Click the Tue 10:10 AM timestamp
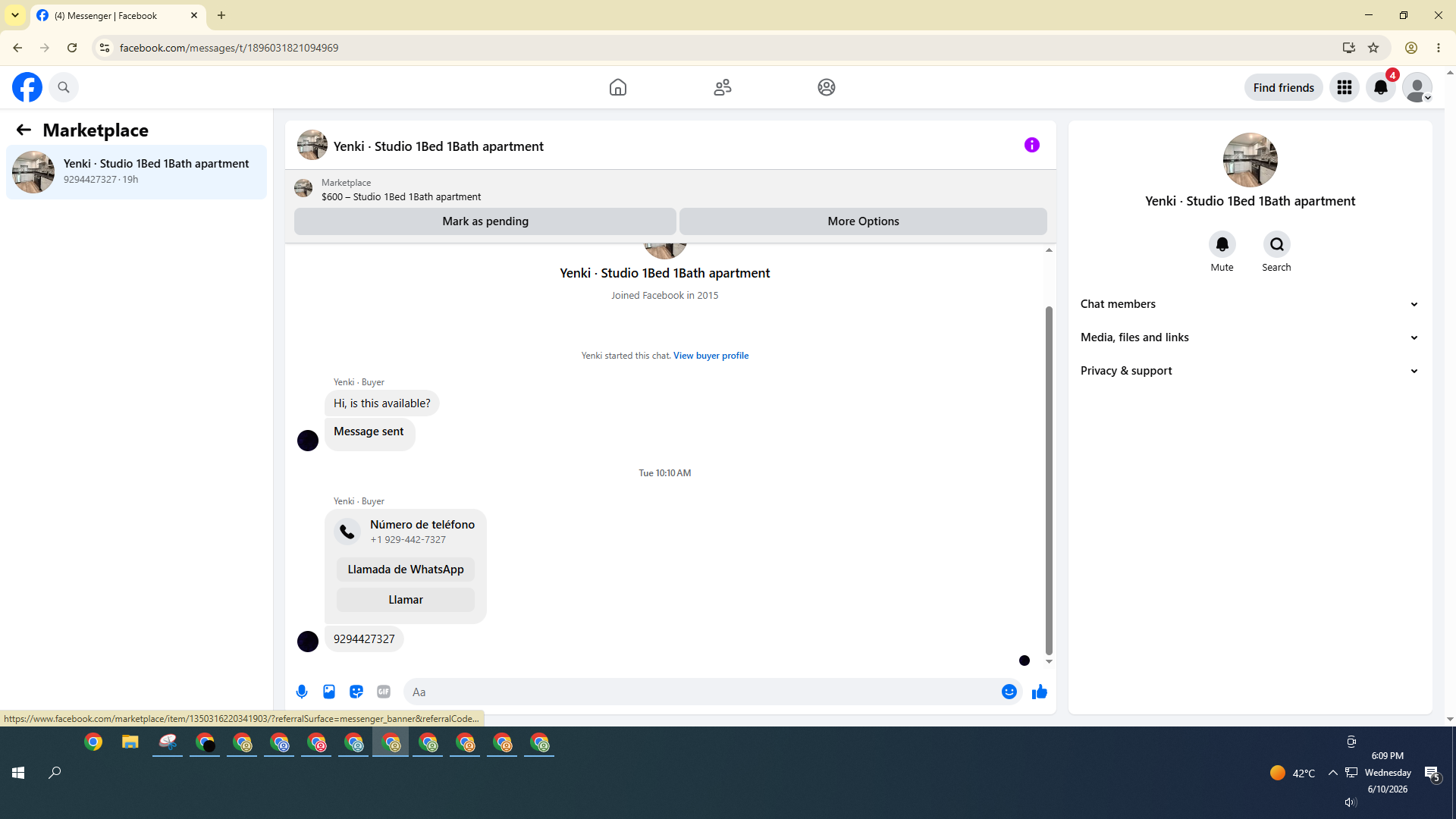1456x819 pixels. click(665, 473)
